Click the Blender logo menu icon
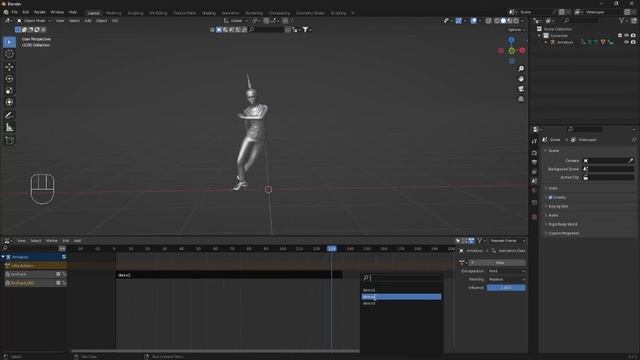 6,12
